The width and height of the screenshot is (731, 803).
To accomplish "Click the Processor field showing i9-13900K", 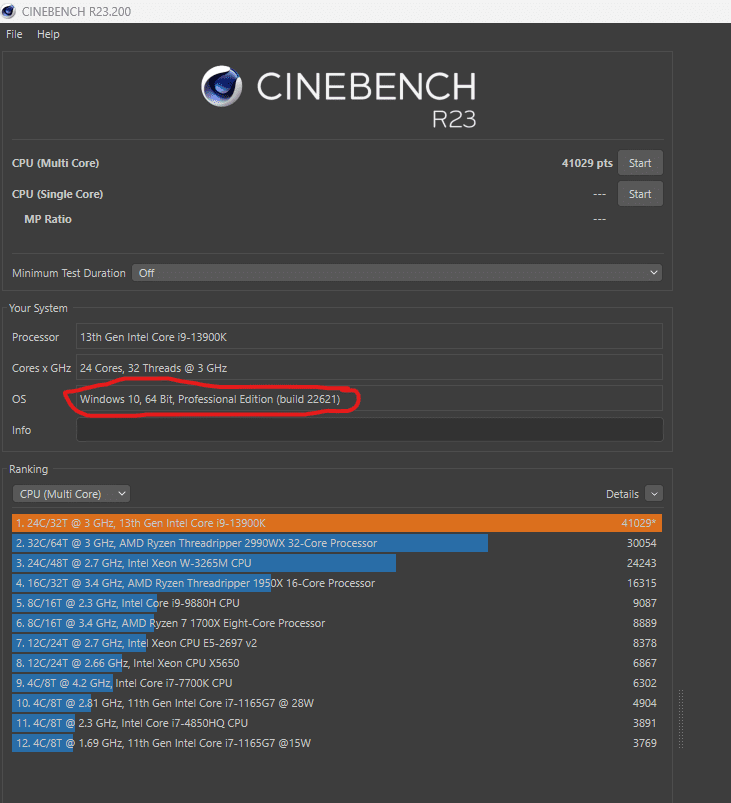I will [x=369, y=336].
